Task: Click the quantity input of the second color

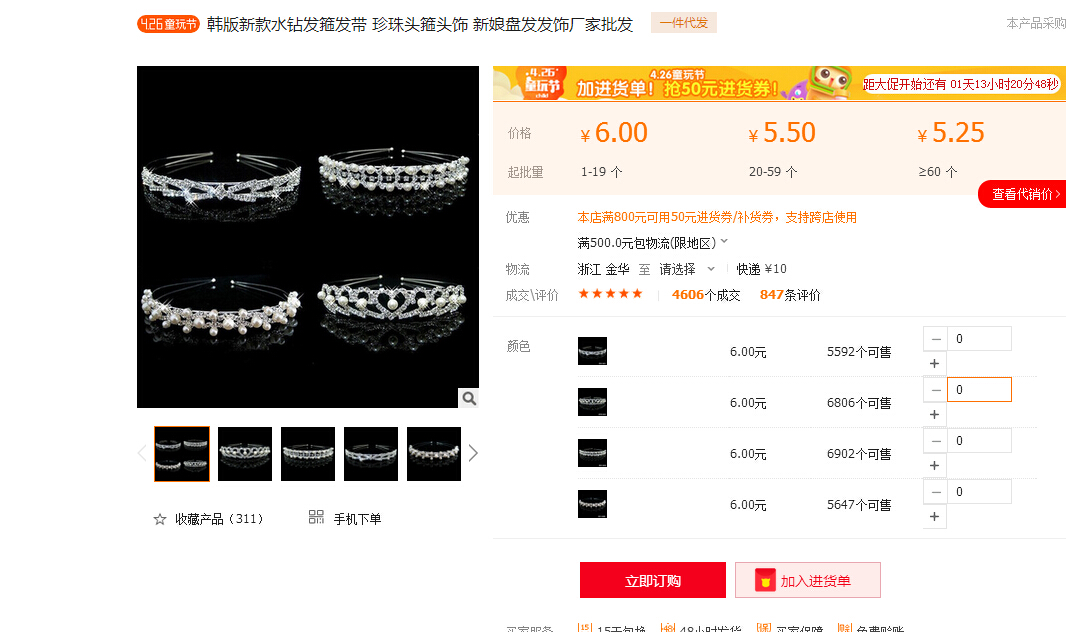Action: pyautogui.click(x=979, y=390)
